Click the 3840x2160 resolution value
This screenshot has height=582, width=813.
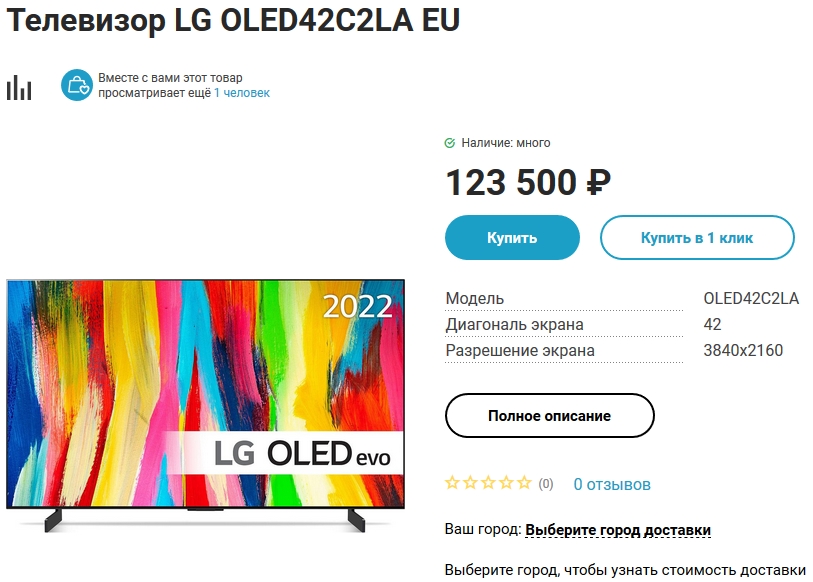pyautogui.click(x=743, y=351)
